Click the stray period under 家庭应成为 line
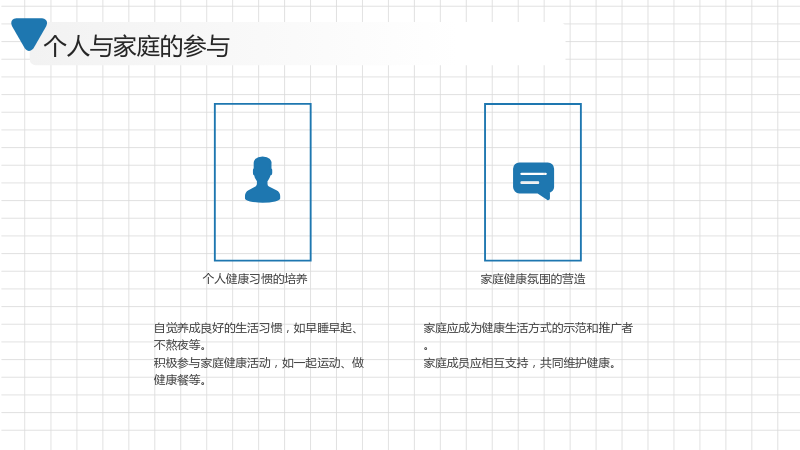Screen dimensions: 800x450 (426, 348)
